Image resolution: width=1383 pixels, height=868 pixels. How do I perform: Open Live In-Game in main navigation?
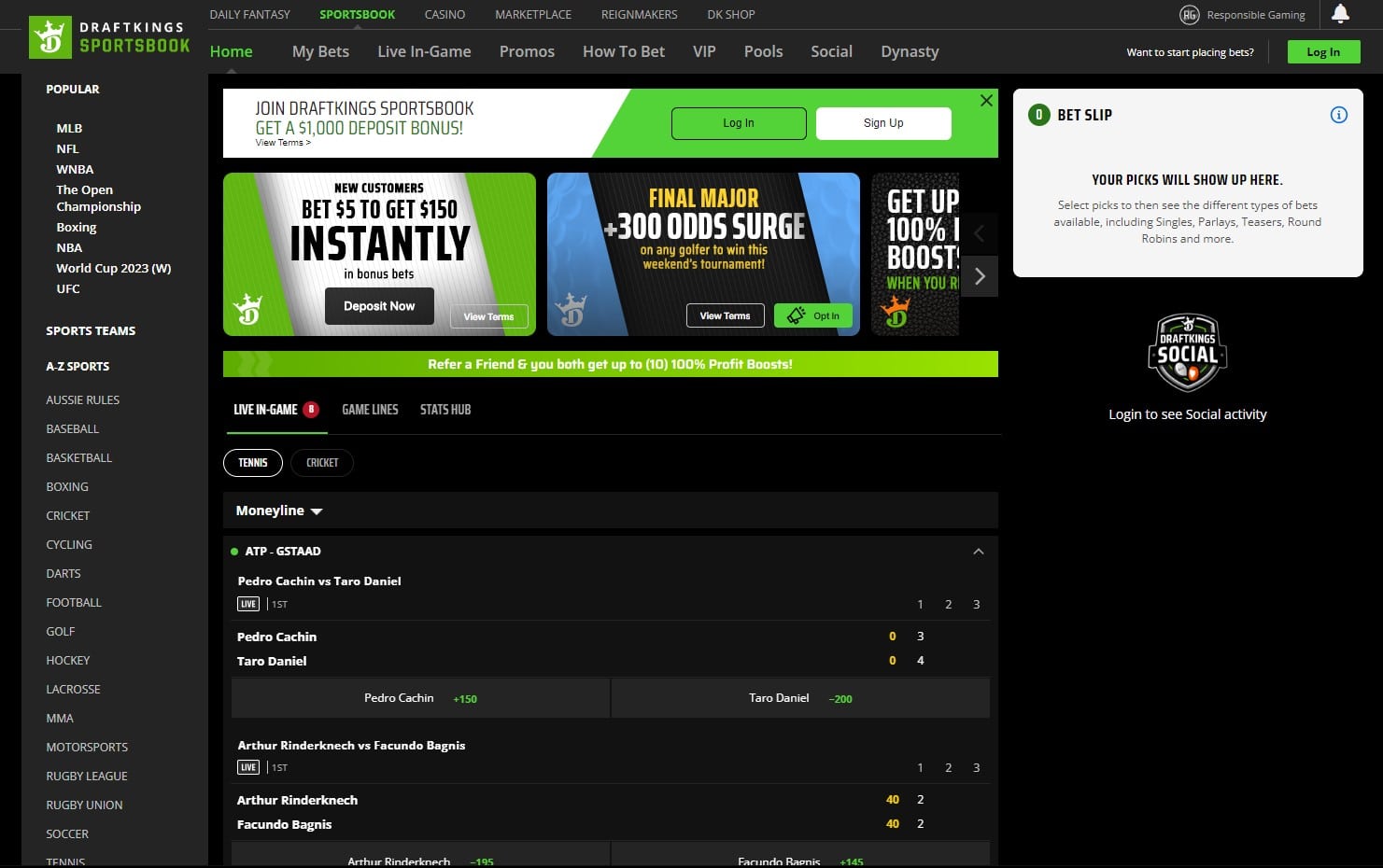click(424, 51)
